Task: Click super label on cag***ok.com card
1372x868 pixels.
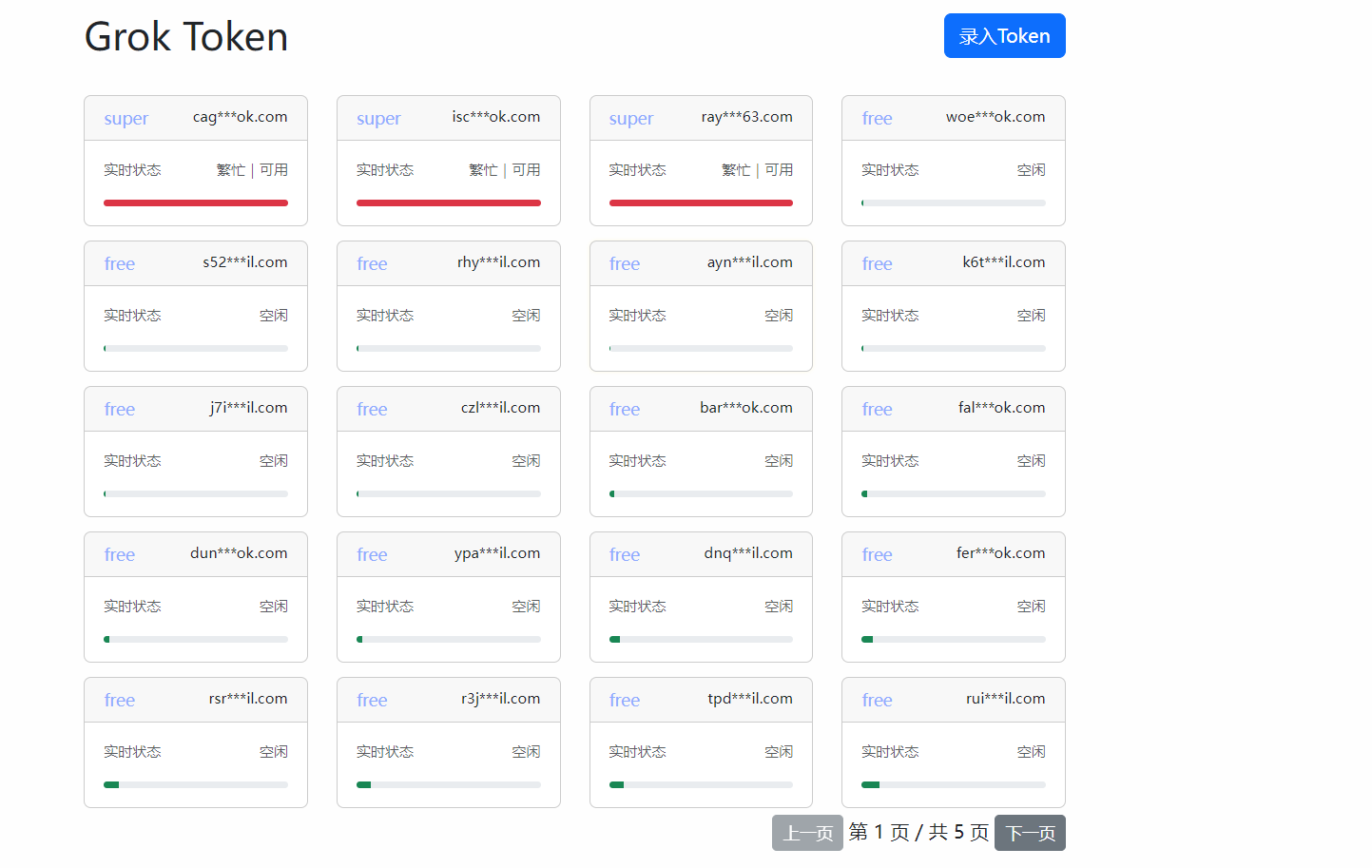Action: coord(126,119)
